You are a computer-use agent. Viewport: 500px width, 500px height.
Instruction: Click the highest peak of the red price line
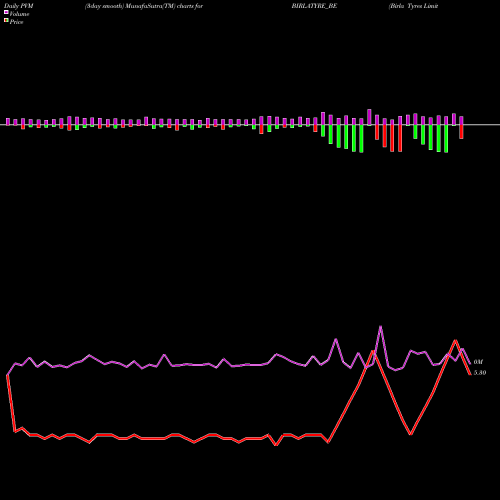[455, 341]
